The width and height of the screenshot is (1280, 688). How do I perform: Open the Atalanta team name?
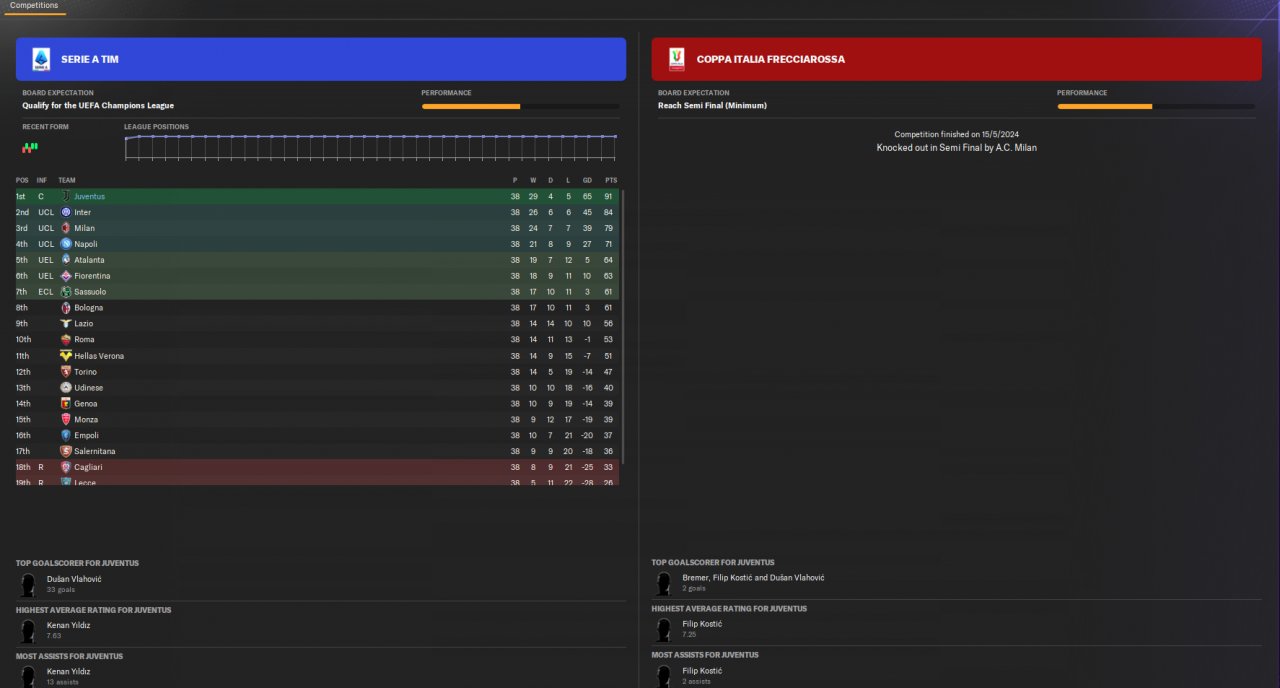click(x=89, y=260)
